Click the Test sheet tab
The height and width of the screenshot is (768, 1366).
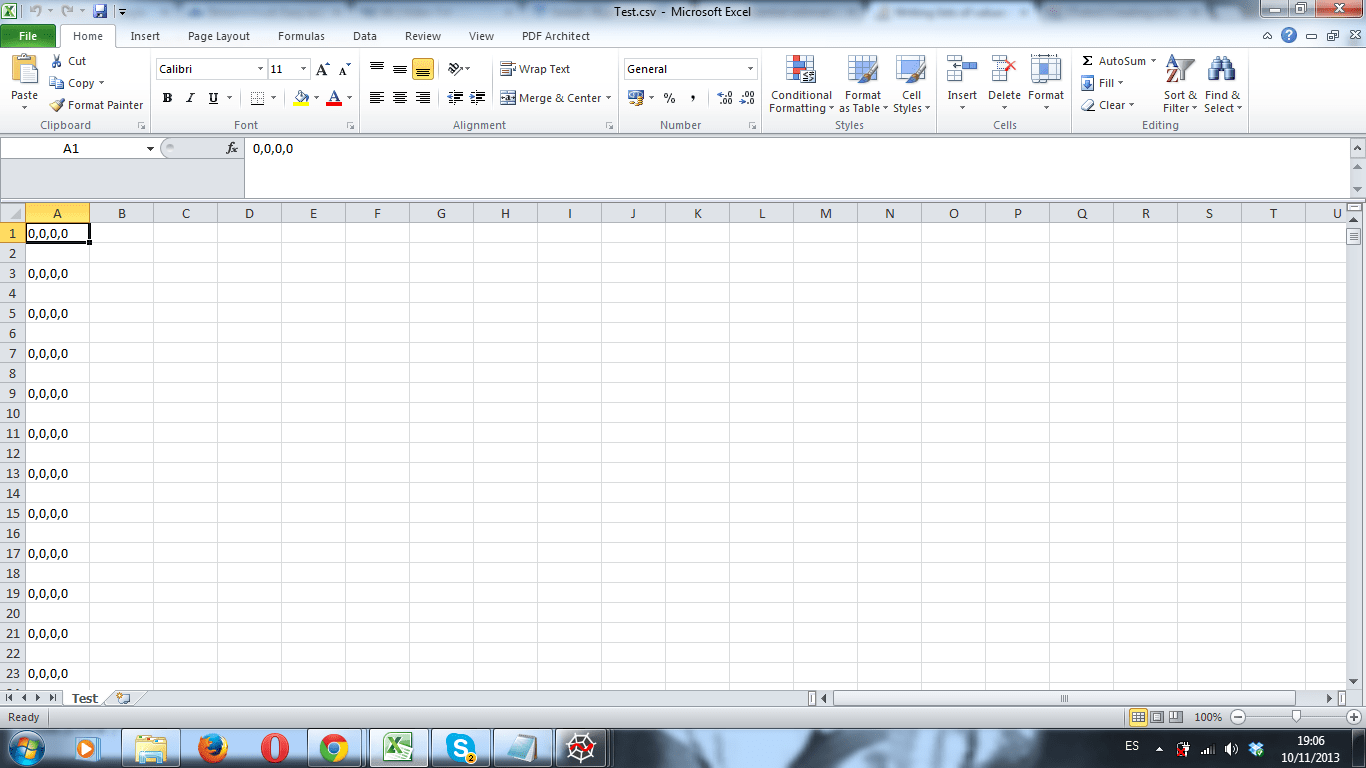[x=84, y=698]
